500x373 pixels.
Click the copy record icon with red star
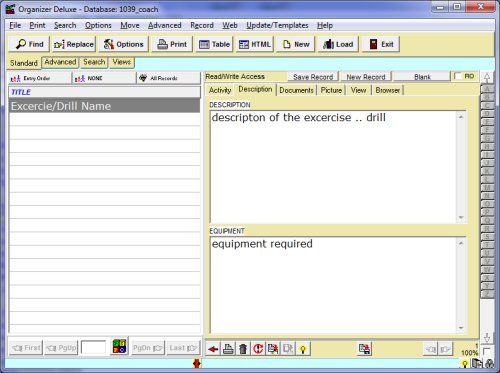point(273,349)
